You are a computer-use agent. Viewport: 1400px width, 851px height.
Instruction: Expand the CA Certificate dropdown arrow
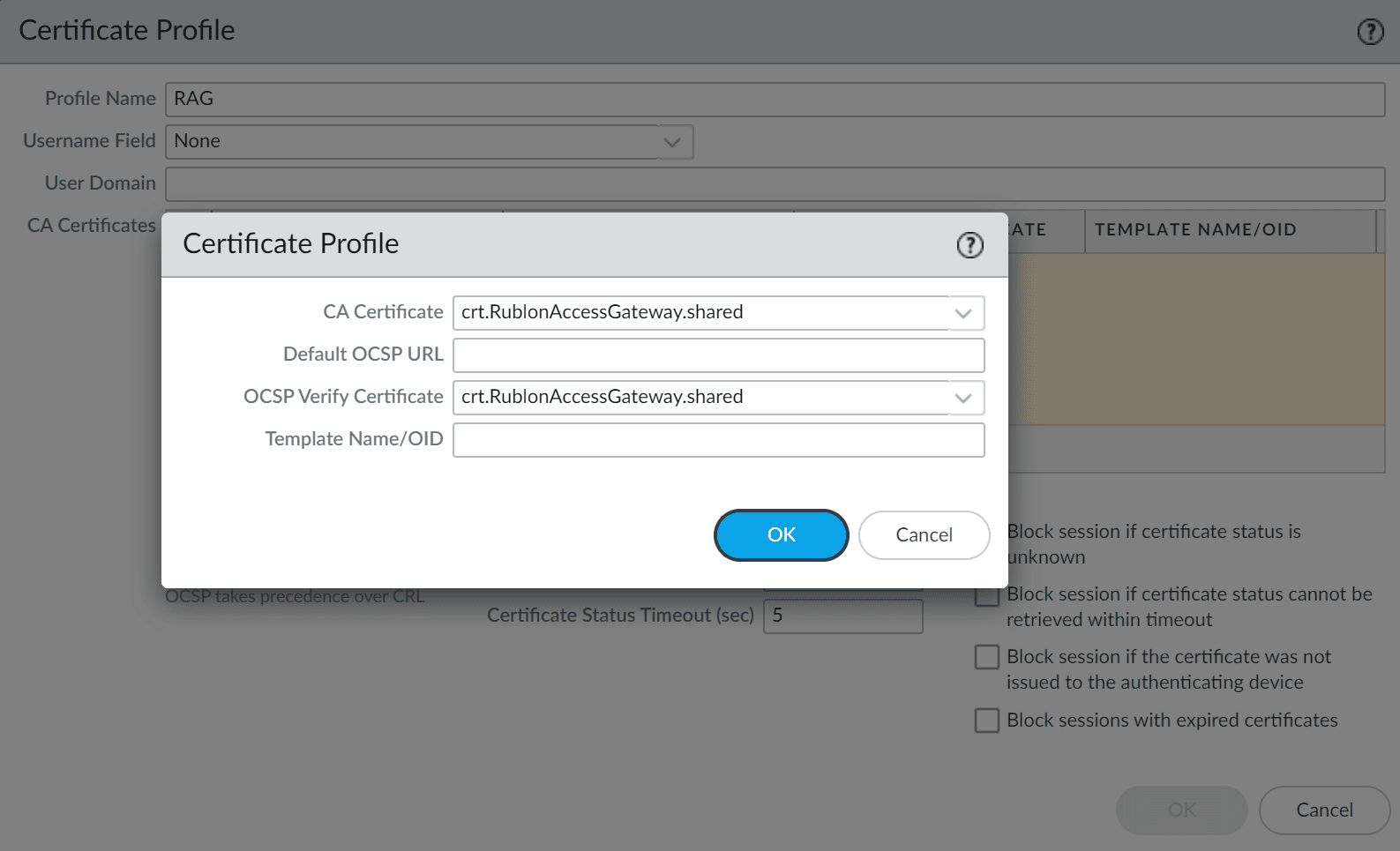point(963,313)
